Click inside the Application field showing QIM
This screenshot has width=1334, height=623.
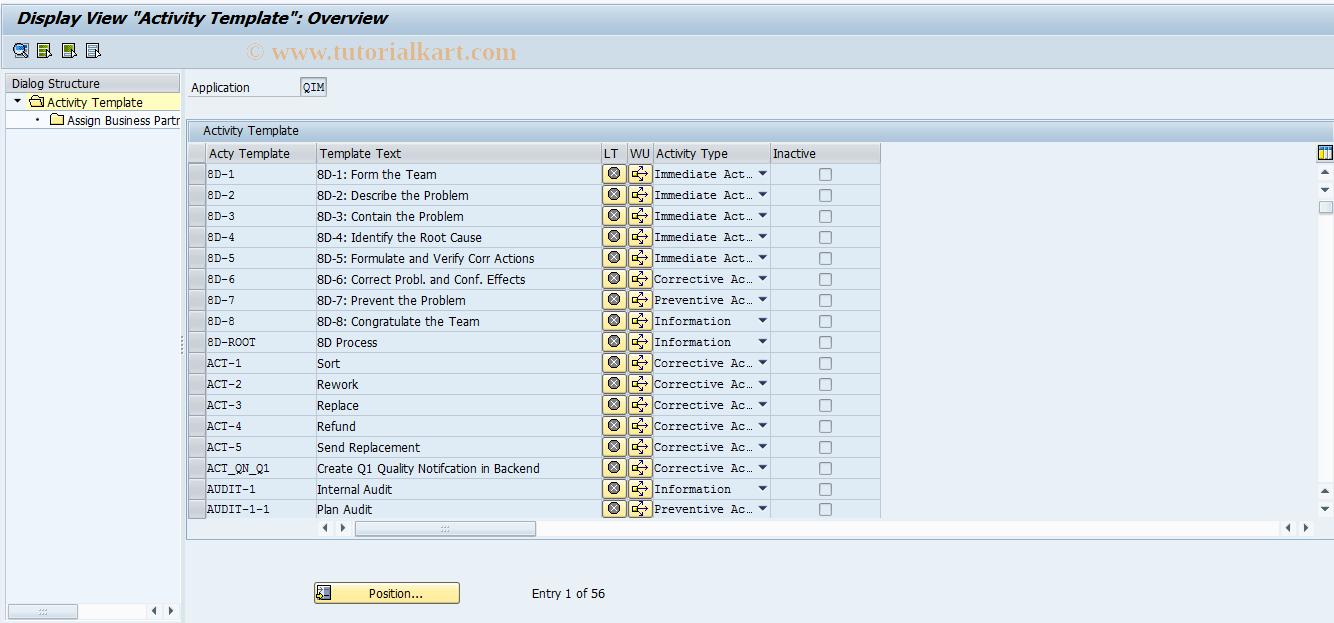coord(312,86)
